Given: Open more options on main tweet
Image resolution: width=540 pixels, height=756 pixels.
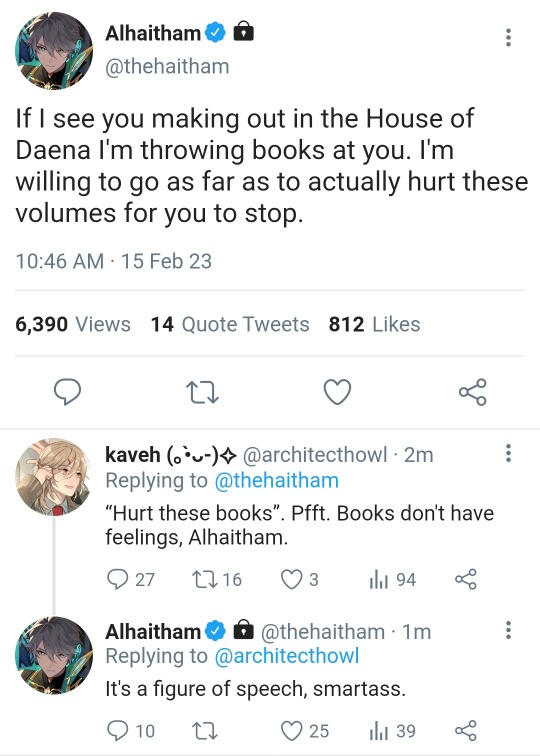Looking at the screenshot, I should (508, 37).
